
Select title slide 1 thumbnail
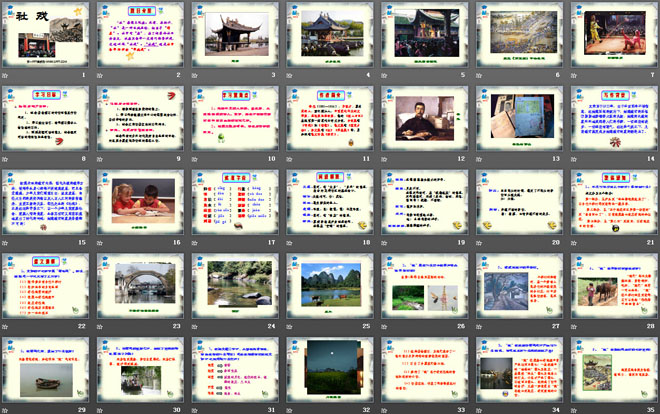tap(45, 35)
